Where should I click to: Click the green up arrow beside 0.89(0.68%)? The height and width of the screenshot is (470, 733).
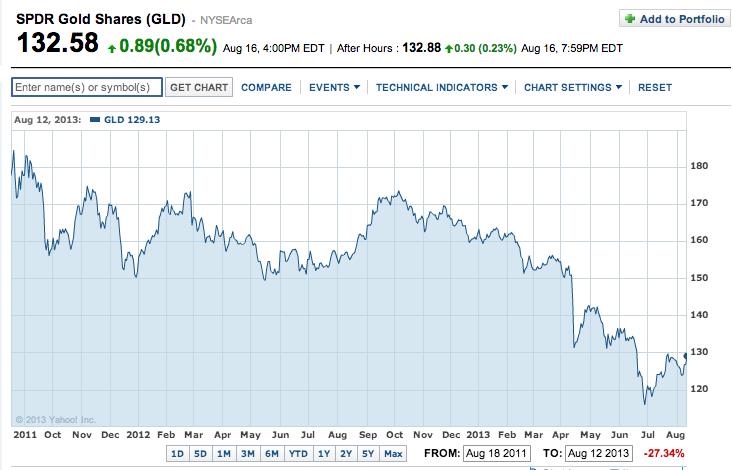pyautogui.click(x=112, y=48)
